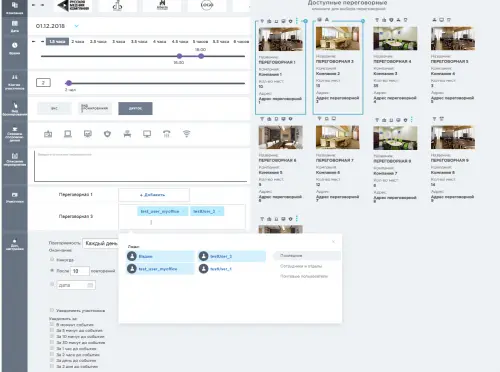This screenshot has width=500, height=372.
Task: Check notify 30 minutes before event
Action: point(52,342)
